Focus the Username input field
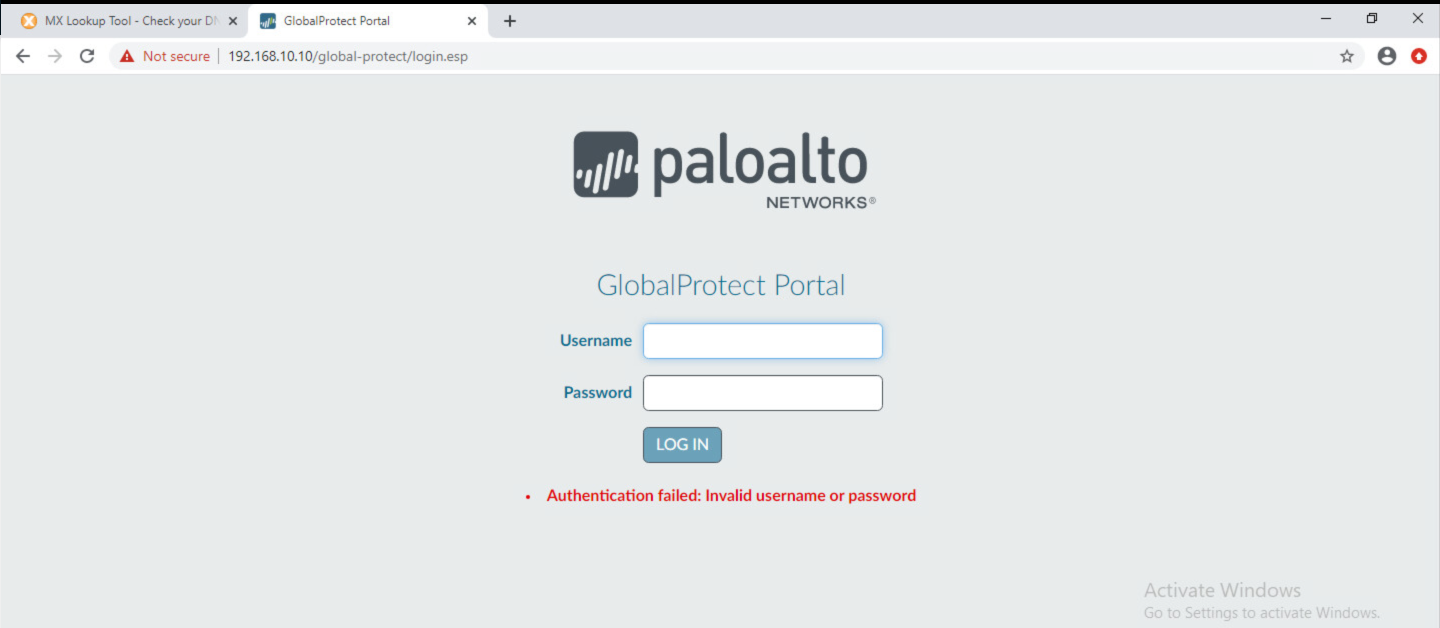The width and height of the screenshot is (1440, 628). [762, 341]
